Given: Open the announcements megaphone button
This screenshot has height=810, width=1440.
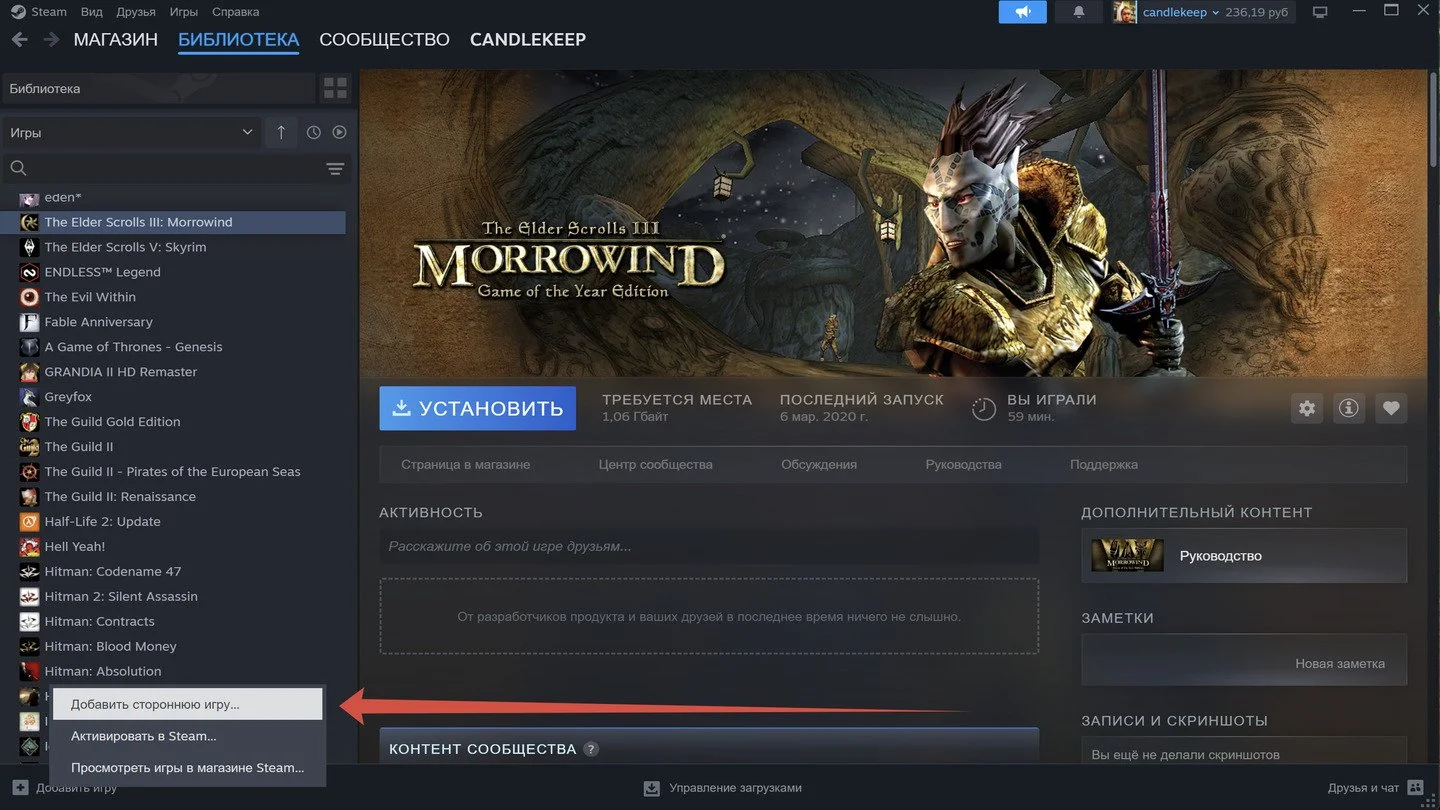Looking at the screenshot, I should 1022,12.
